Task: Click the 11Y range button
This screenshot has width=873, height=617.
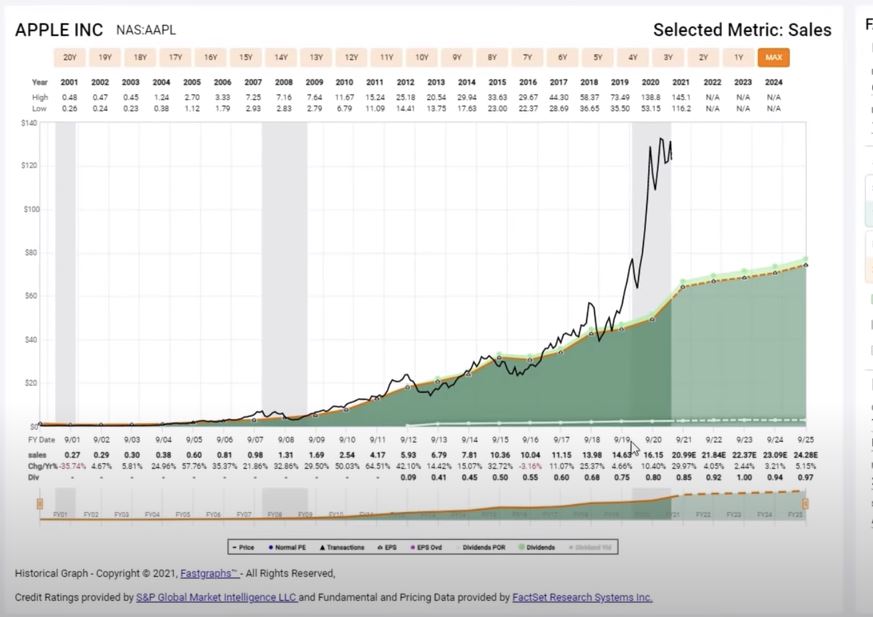Action: click(386, 57)
